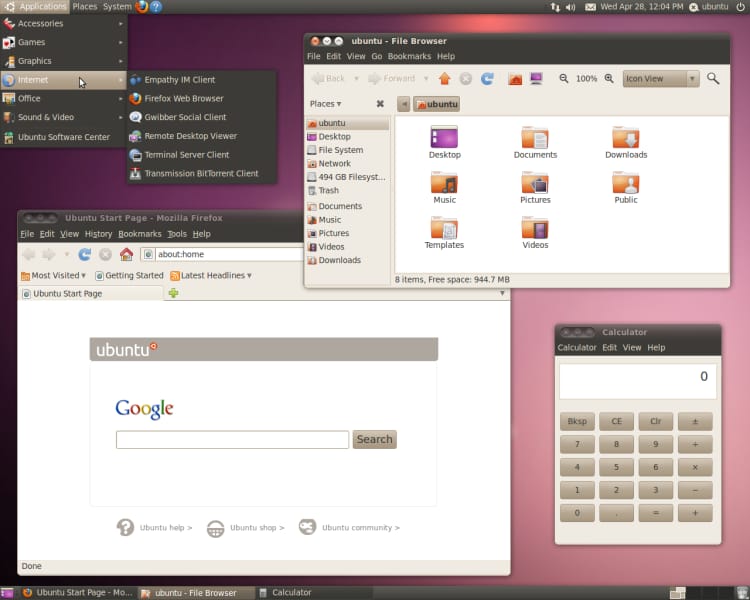The image size is (750, 600).
Task: Click the Reload icon in File Browser toolbar
Action: click(487, 78)
